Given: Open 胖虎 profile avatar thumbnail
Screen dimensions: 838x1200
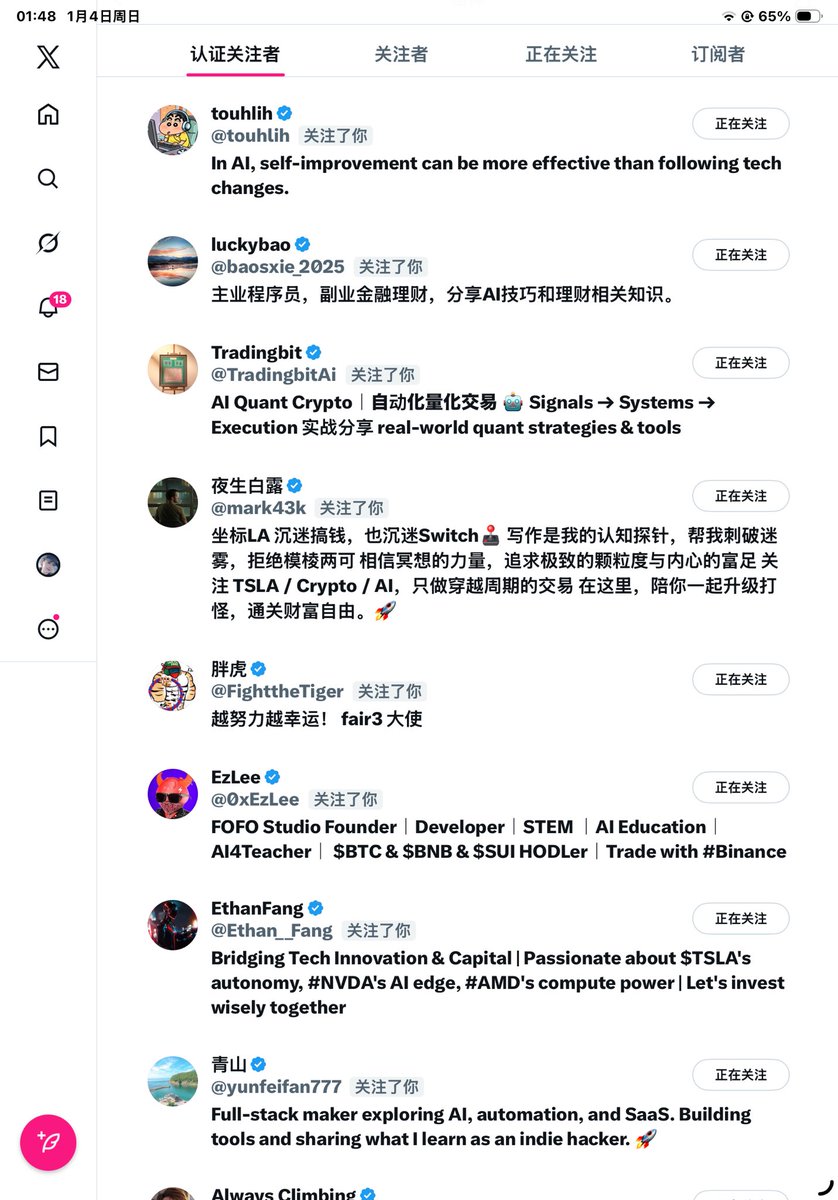Looking at the screenshot, I should click(173, 686).
